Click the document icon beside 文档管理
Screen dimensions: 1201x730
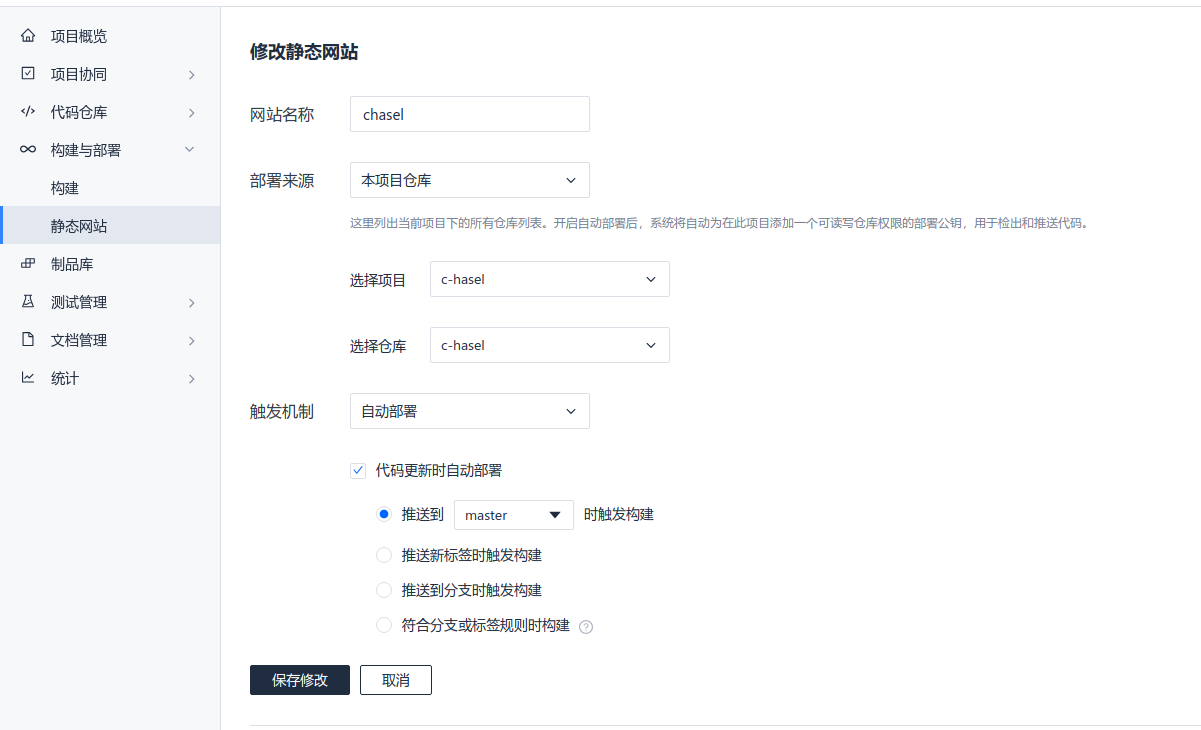tap(28, 340)
